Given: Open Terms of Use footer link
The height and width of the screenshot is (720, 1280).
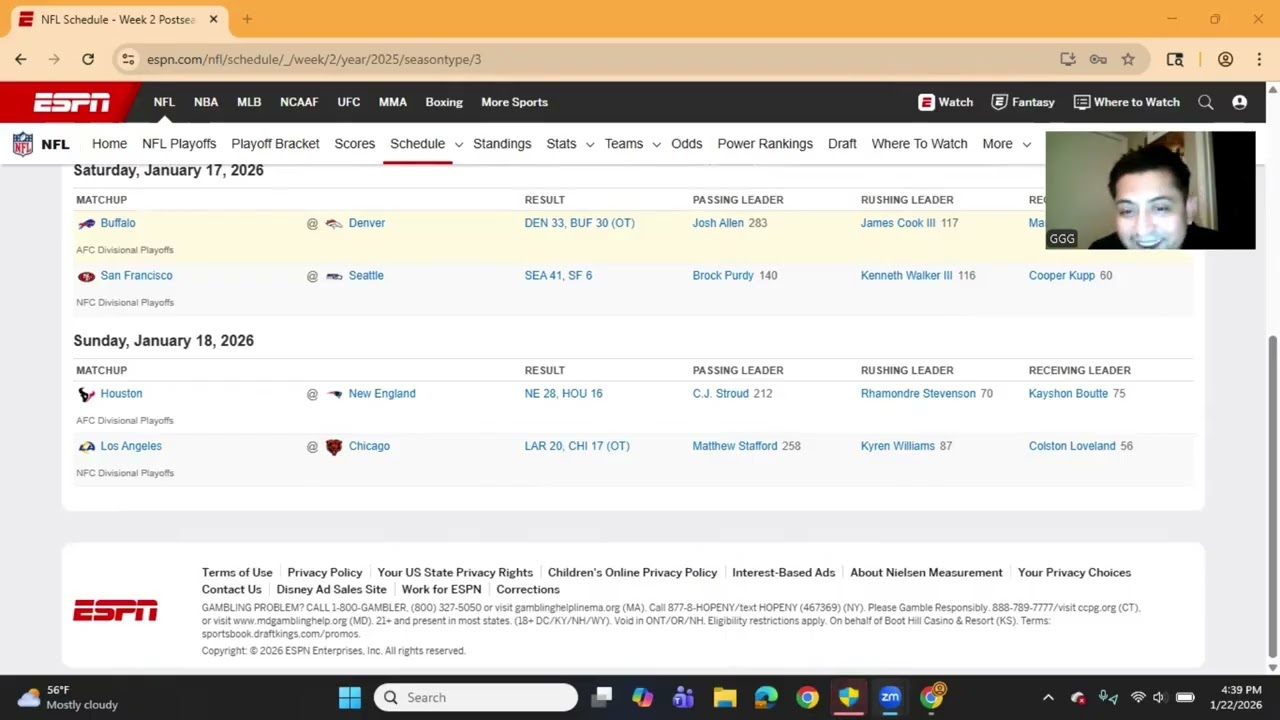Looking at the screenshot, I should click(237, 573).
